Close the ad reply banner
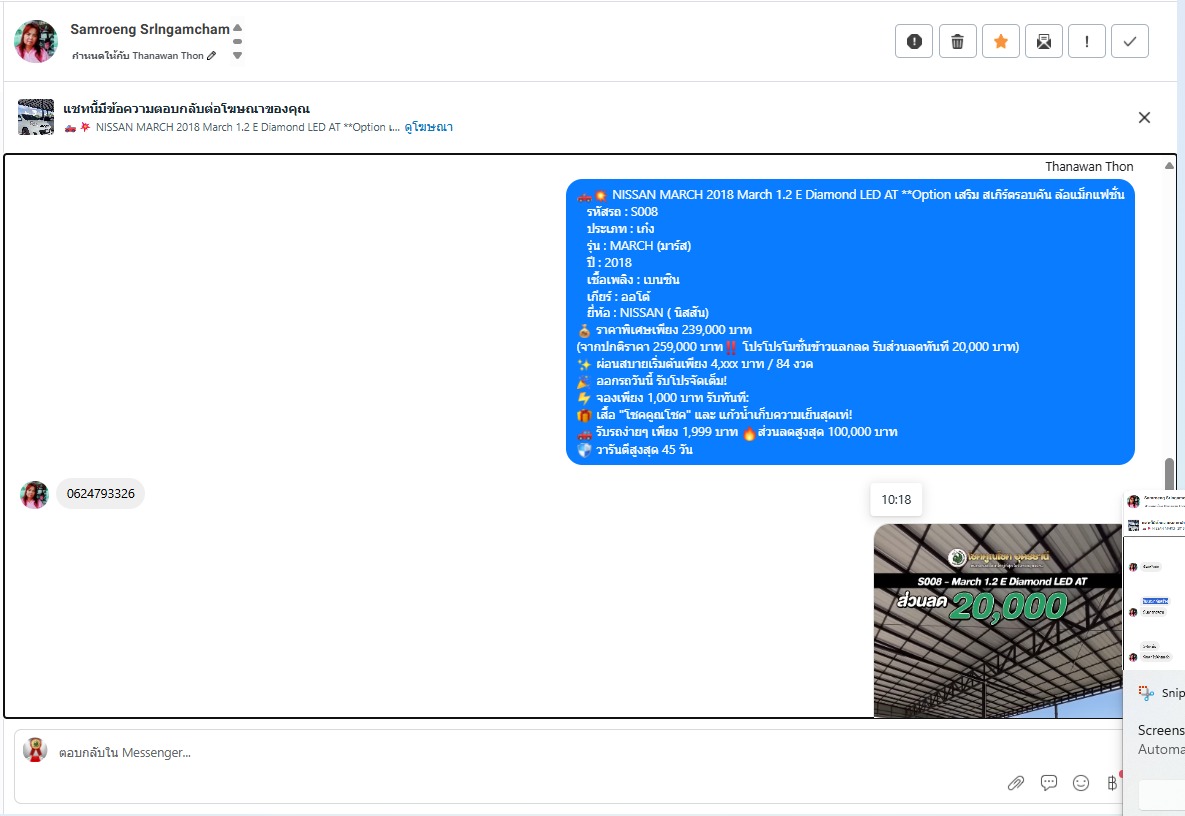This screenshot has height=816, width=1185. pos(1144,117)
